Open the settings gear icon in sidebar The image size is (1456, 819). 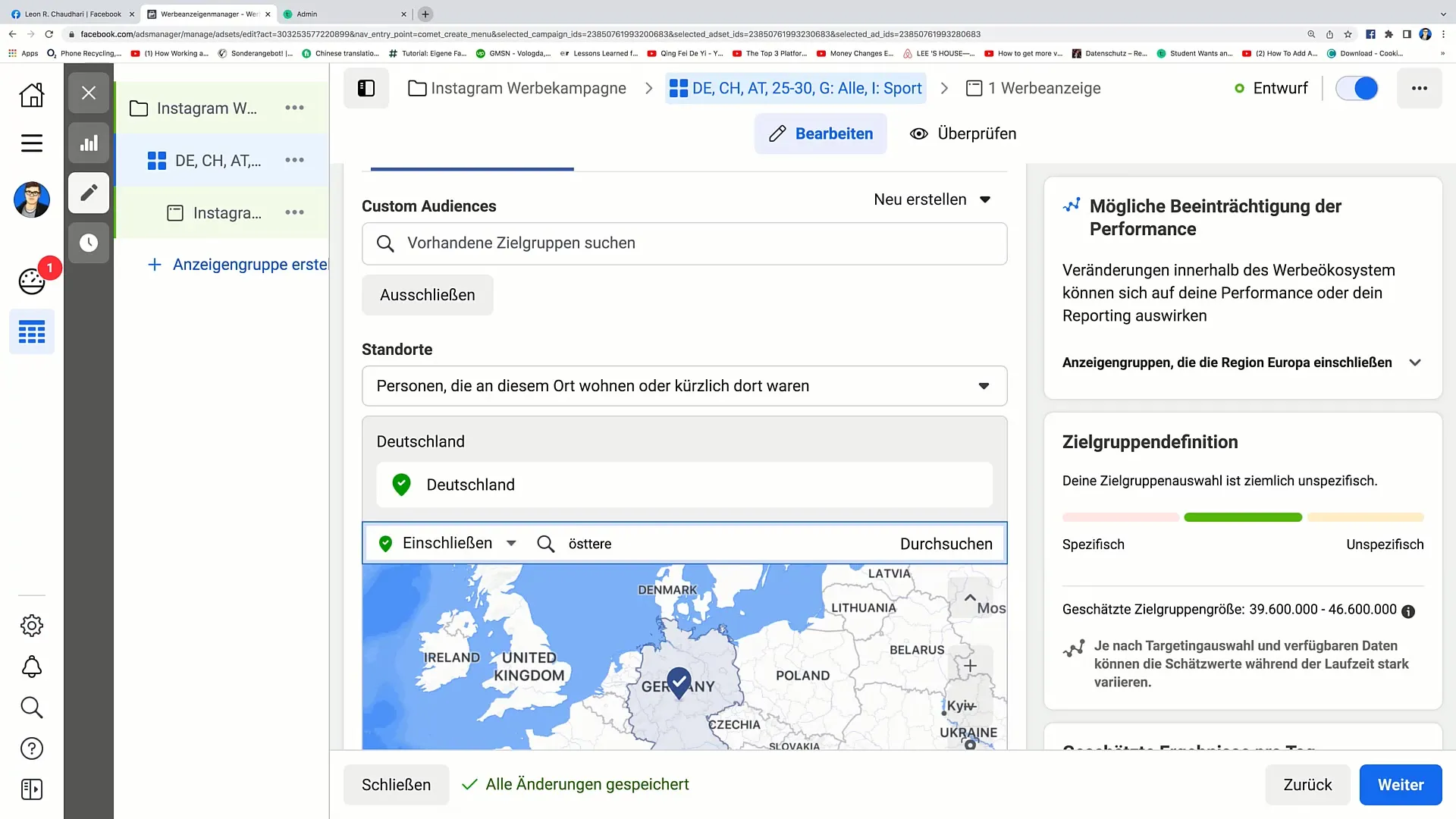tap(32, 626)
